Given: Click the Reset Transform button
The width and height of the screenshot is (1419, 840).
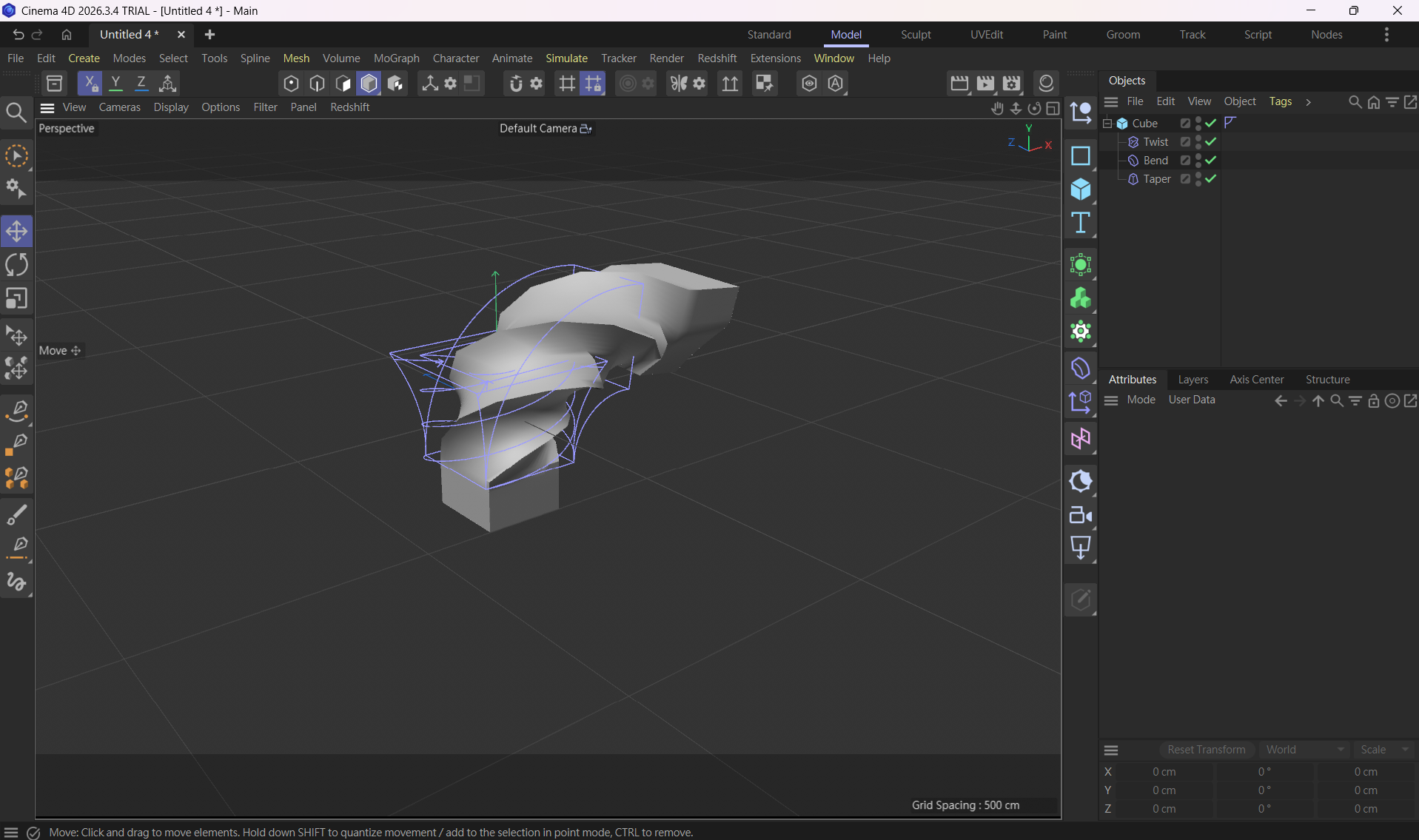Looking at the screenshot, I should [1206, 749].
